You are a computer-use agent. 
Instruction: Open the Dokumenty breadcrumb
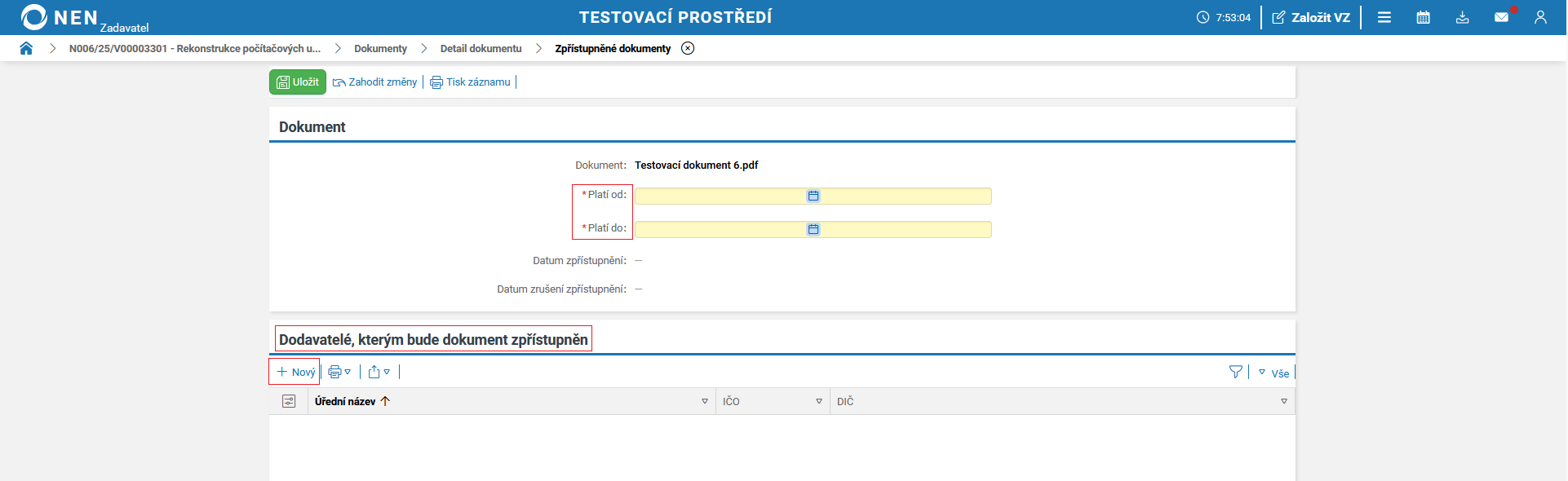(380, 48)
